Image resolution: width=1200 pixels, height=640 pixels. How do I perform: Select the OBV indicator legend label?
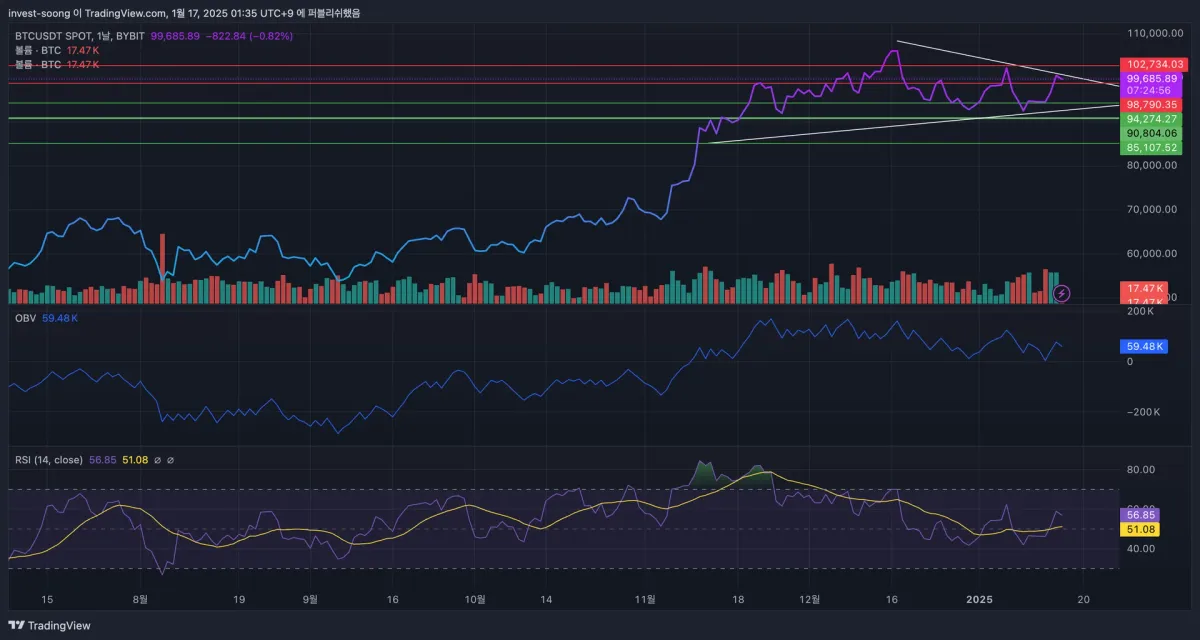coord(24,318)
